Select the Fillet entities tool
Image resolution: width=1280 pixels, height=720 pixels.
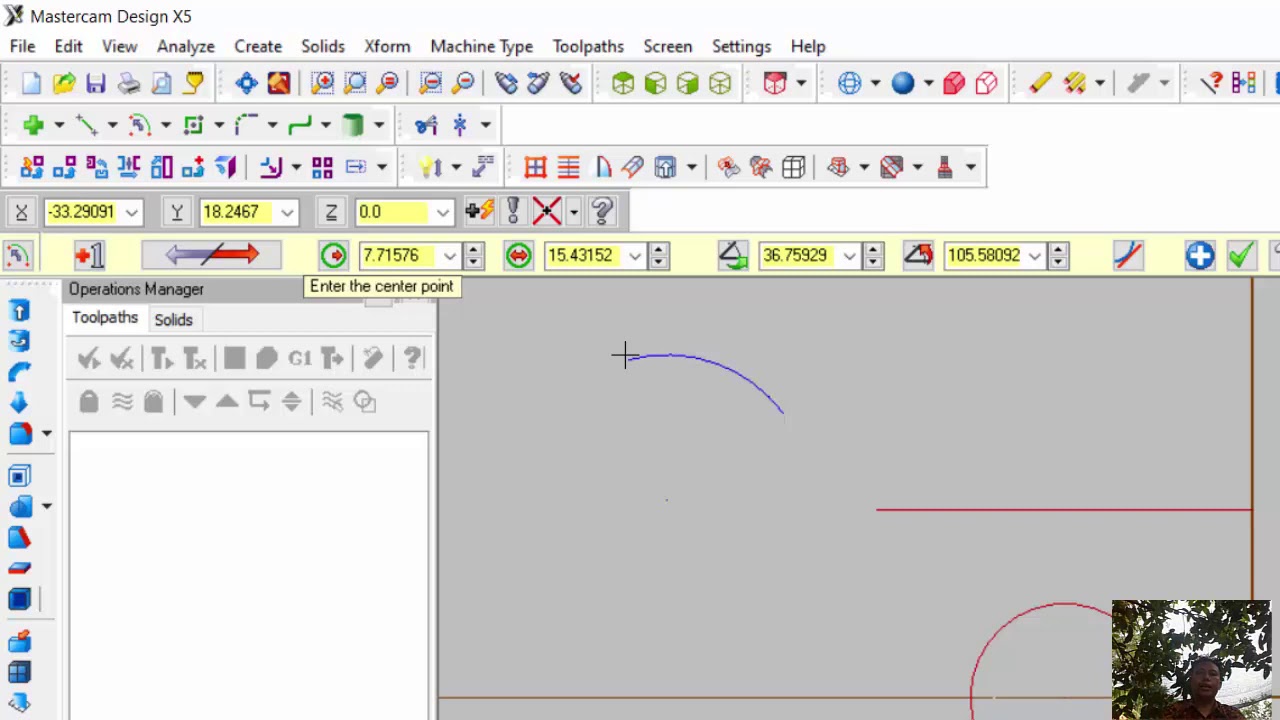pyautogui.click(x=246, y=125)
